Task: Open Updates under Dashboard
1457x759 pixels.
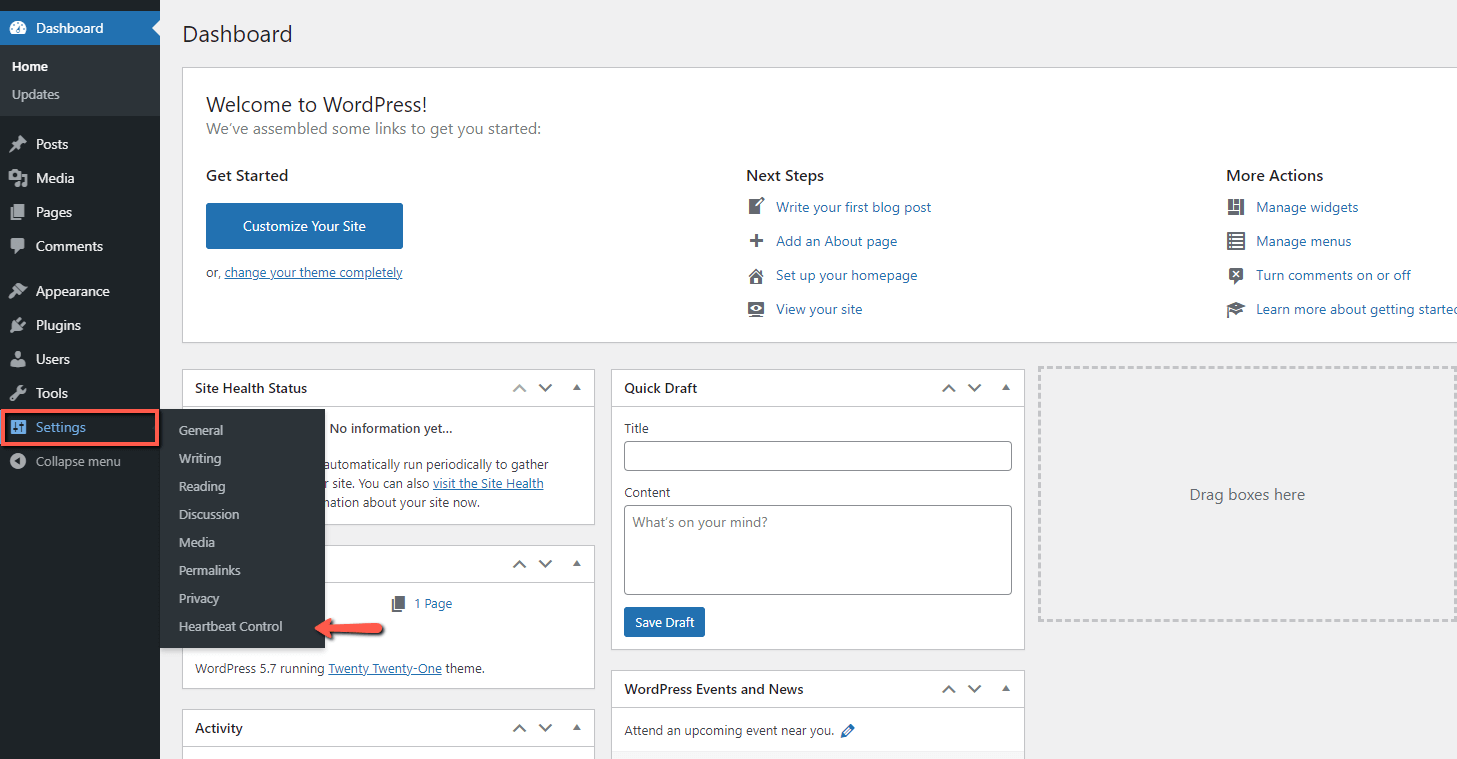Action: click(x=36, y=94)
